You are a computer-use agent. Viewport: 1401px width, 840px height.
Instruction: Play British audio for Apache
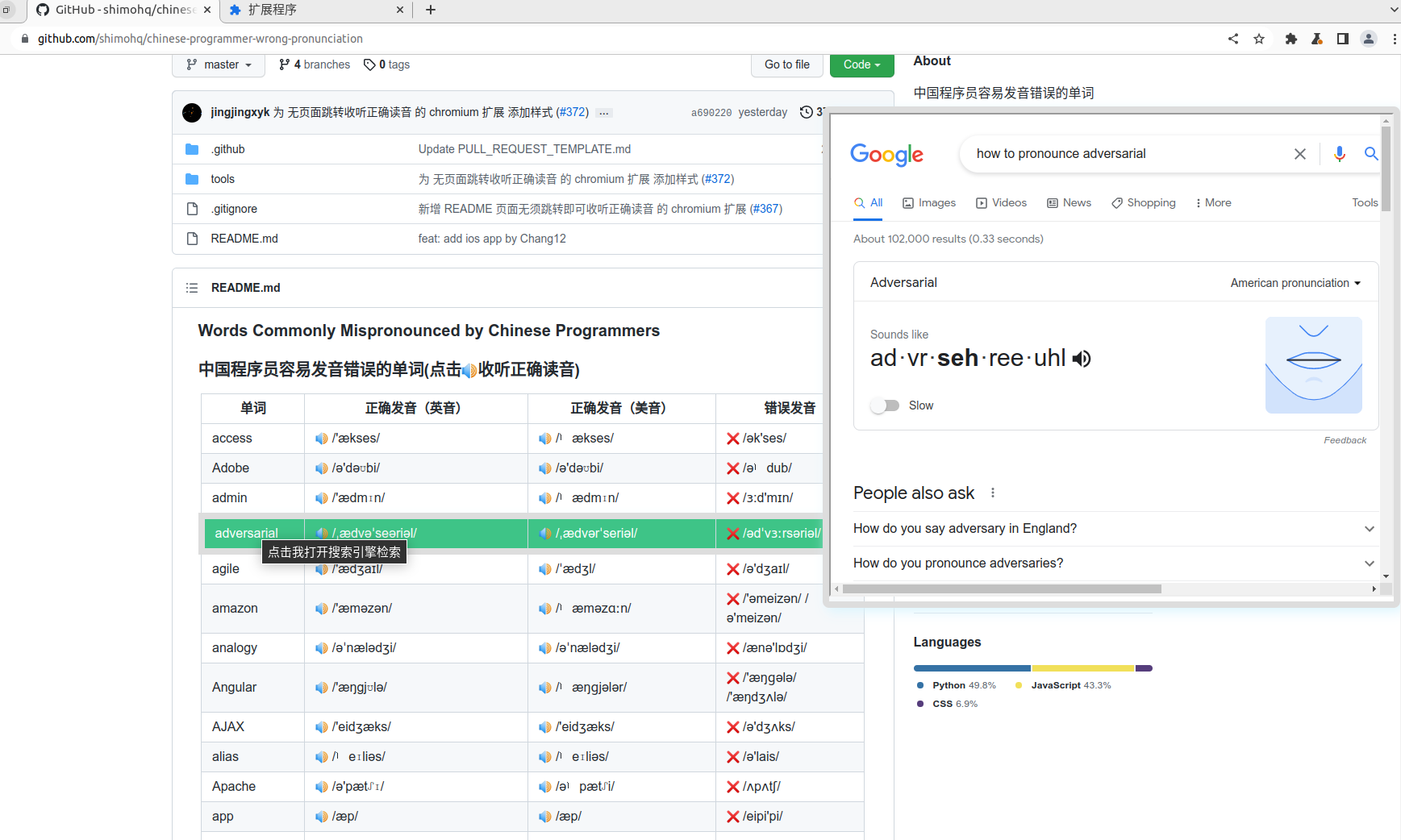(x=321, y=787)
